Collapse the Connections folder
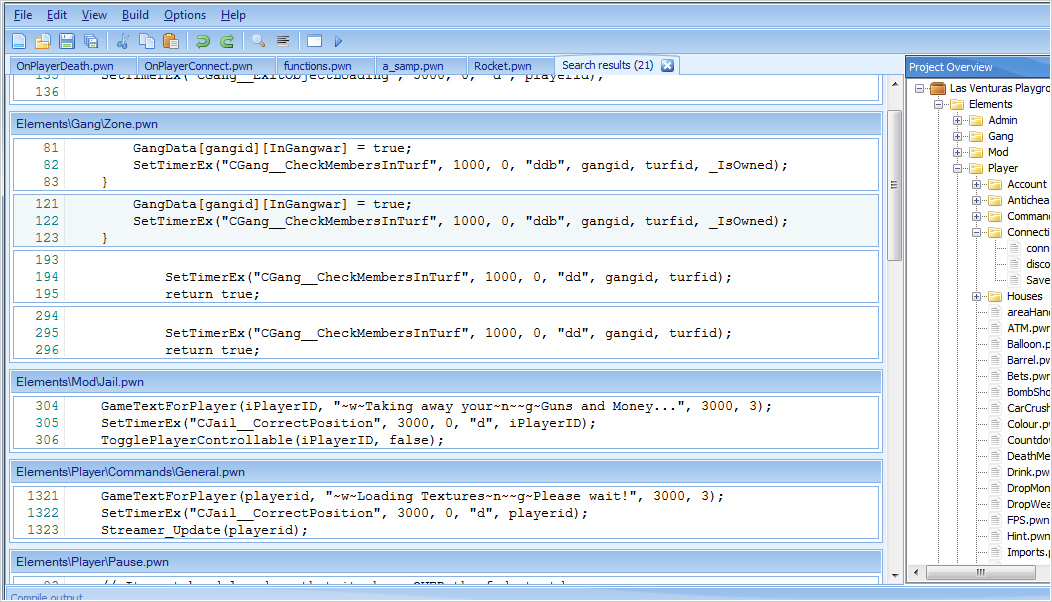Image resolution: width=1052 pixels, height=602 pixels. point(977,231)
